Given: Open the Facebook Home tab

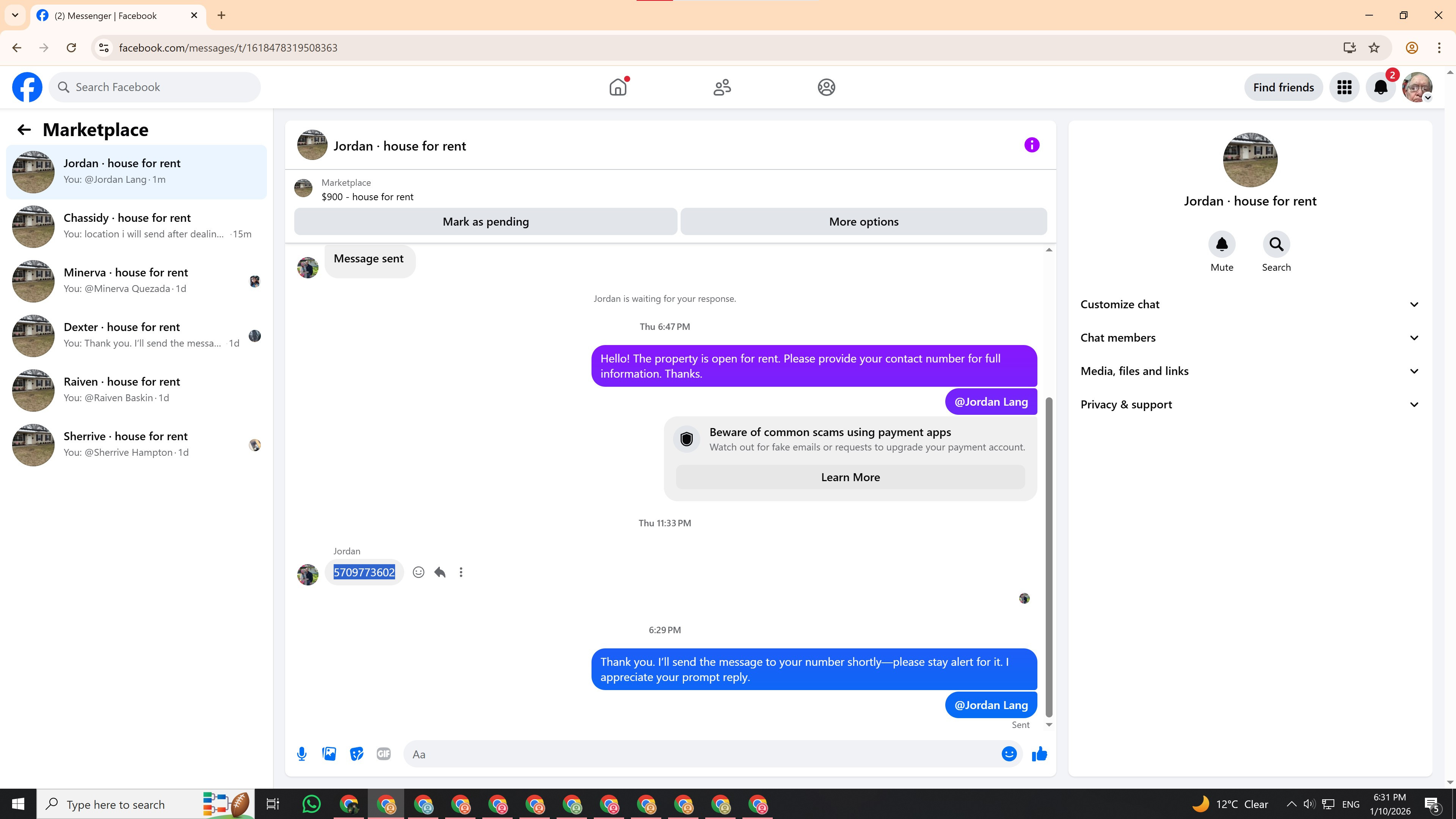Looking at the screenshot, I should click(x=618, y=88).
